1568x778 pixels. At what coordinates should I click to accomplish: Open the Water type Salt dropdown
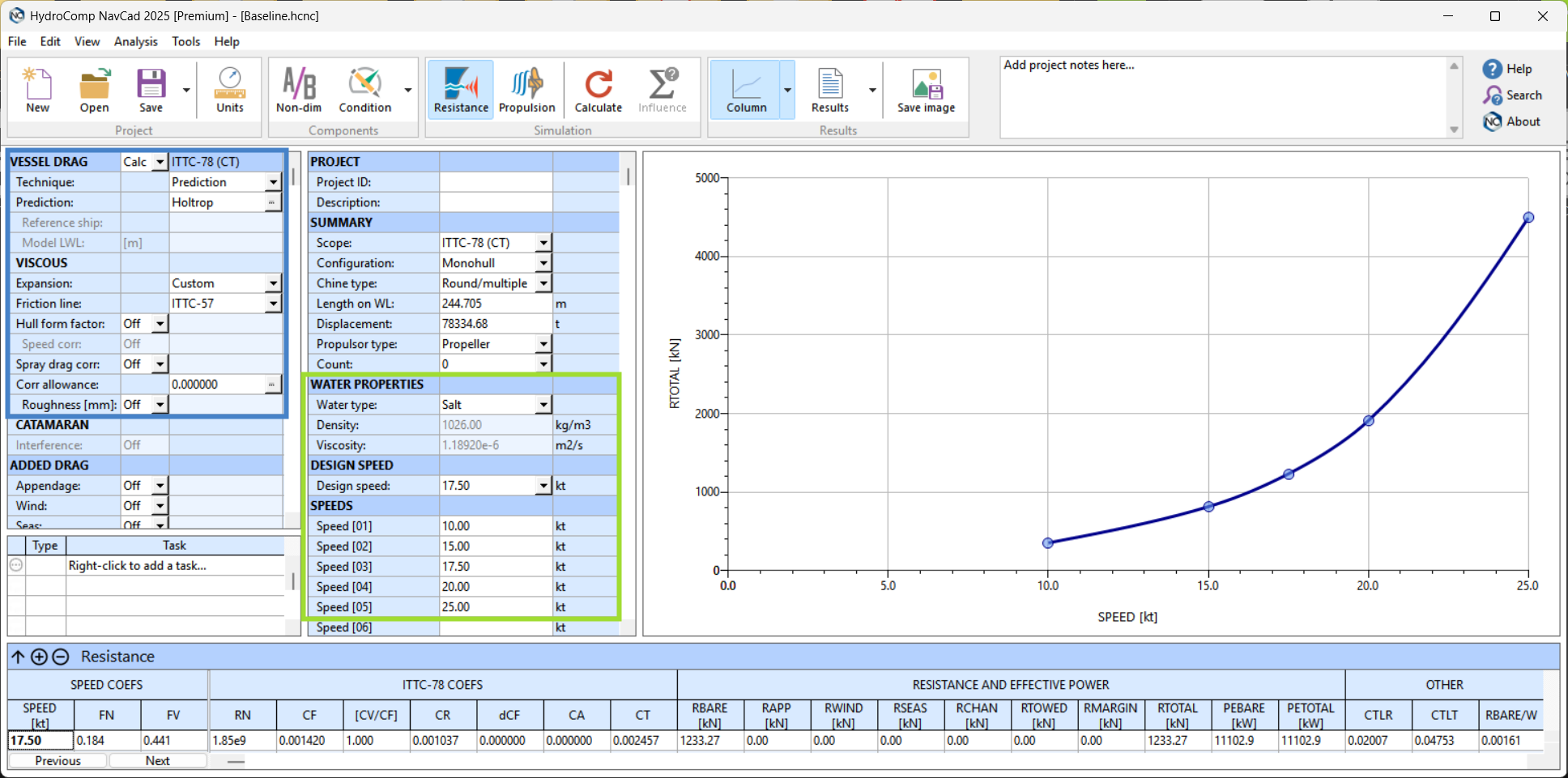click(543, 405)
